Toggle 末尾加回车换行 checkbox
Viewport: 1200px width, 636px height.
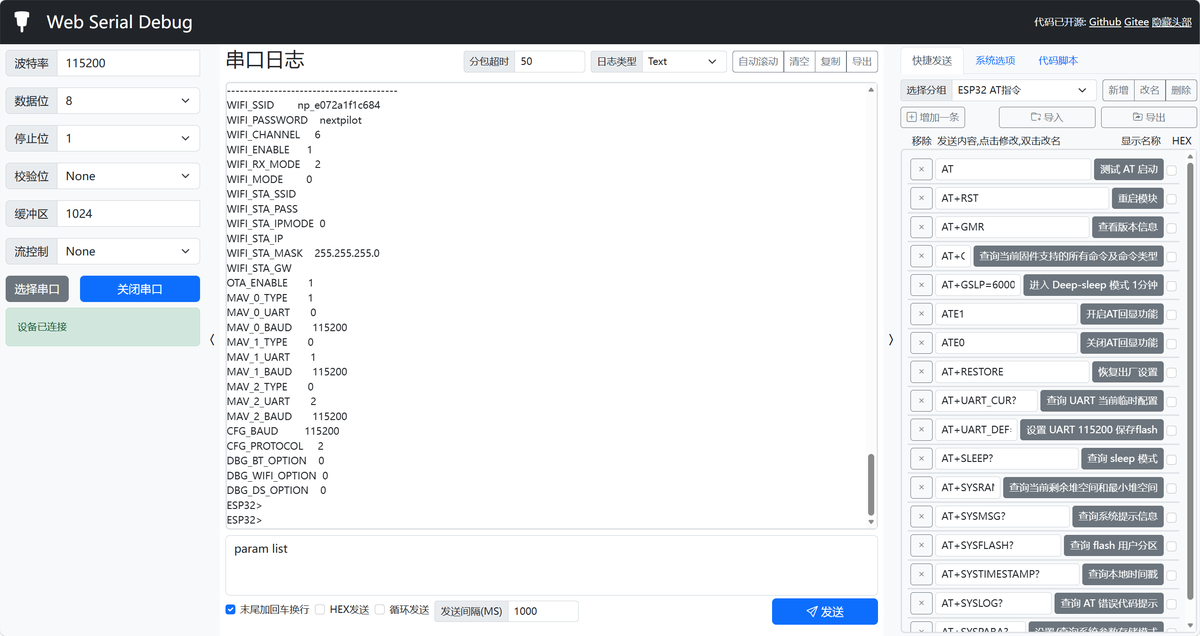231,610
